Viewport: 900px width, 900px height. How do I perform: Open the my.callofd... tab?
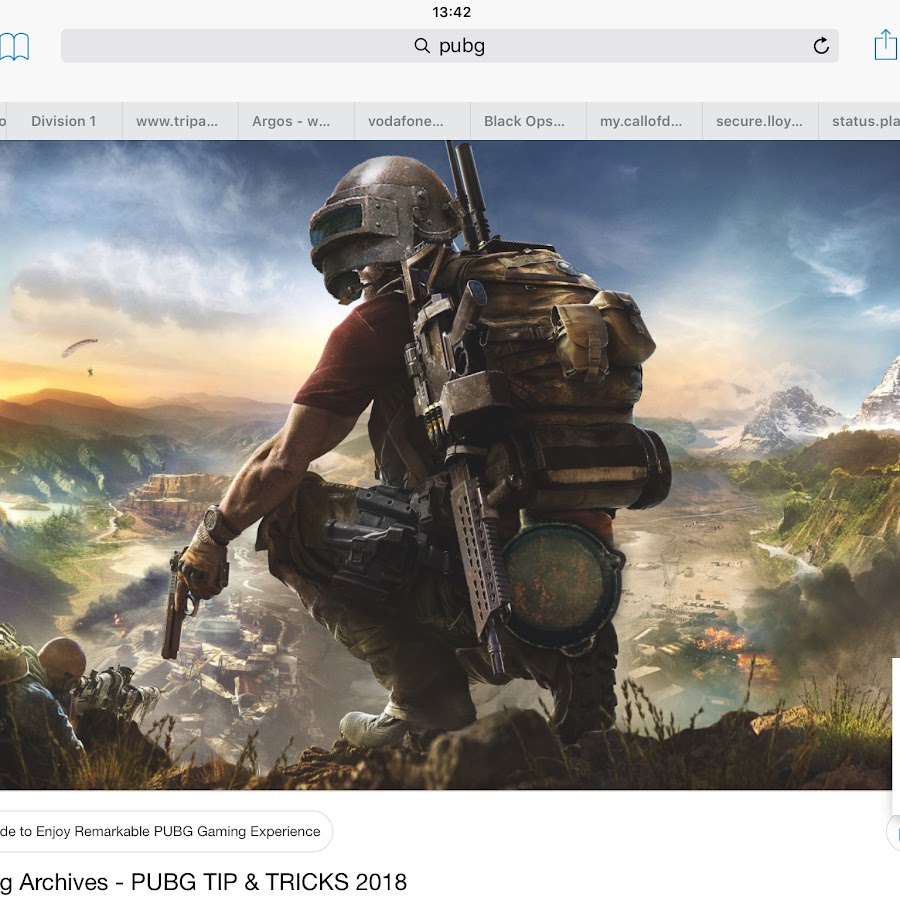click(641, 121)
